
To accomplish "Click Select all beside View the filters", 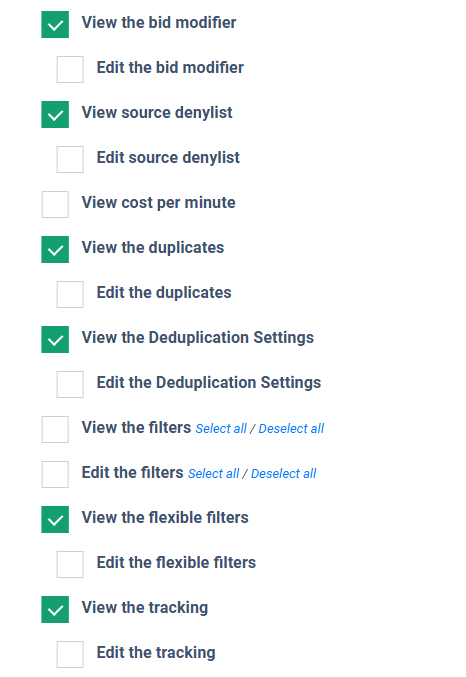I will [x=221, y=429].
